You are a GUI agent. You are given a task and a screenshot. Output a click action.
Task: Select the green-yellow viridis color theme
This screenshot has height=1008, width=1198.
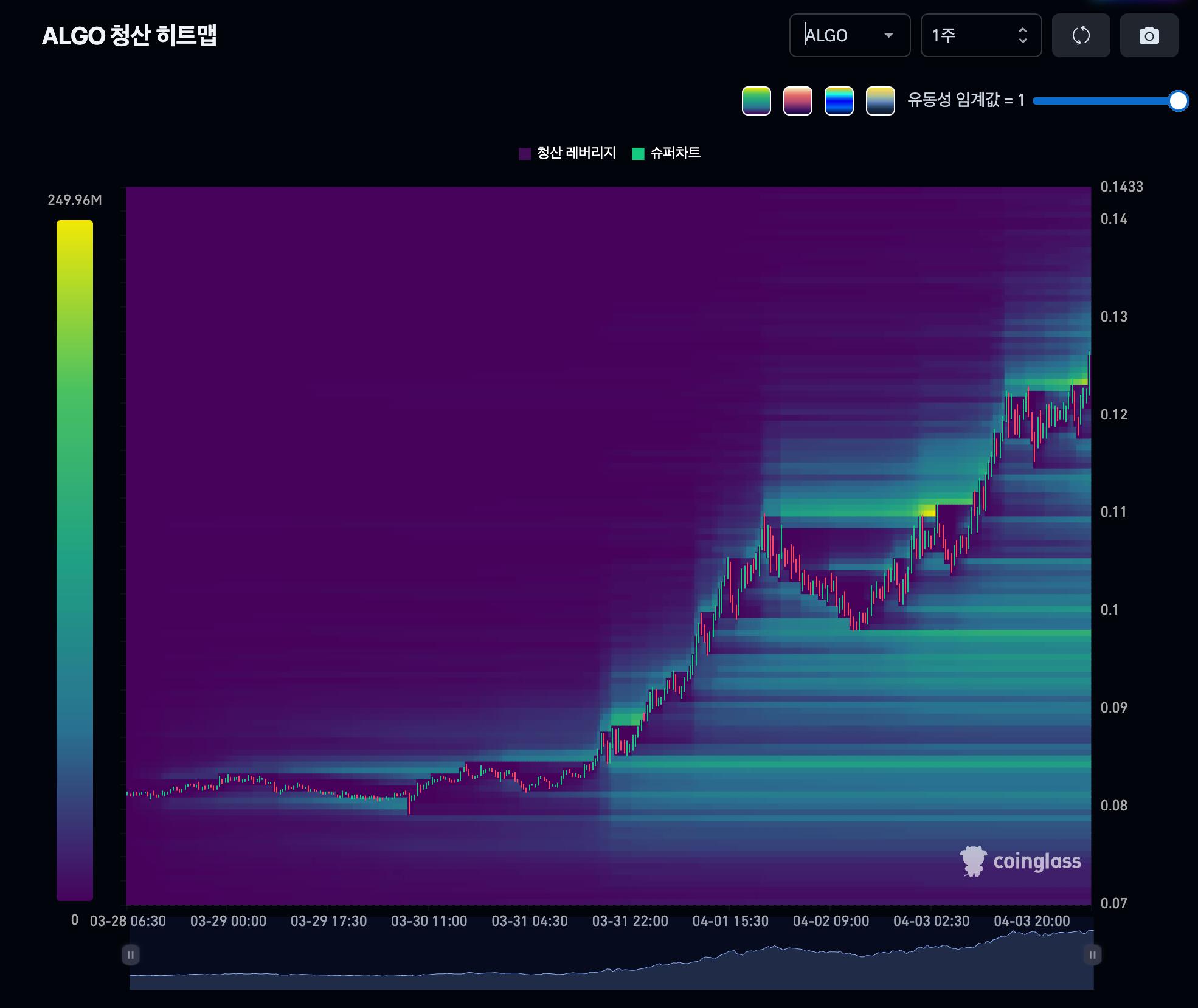[x=756, y=101]
